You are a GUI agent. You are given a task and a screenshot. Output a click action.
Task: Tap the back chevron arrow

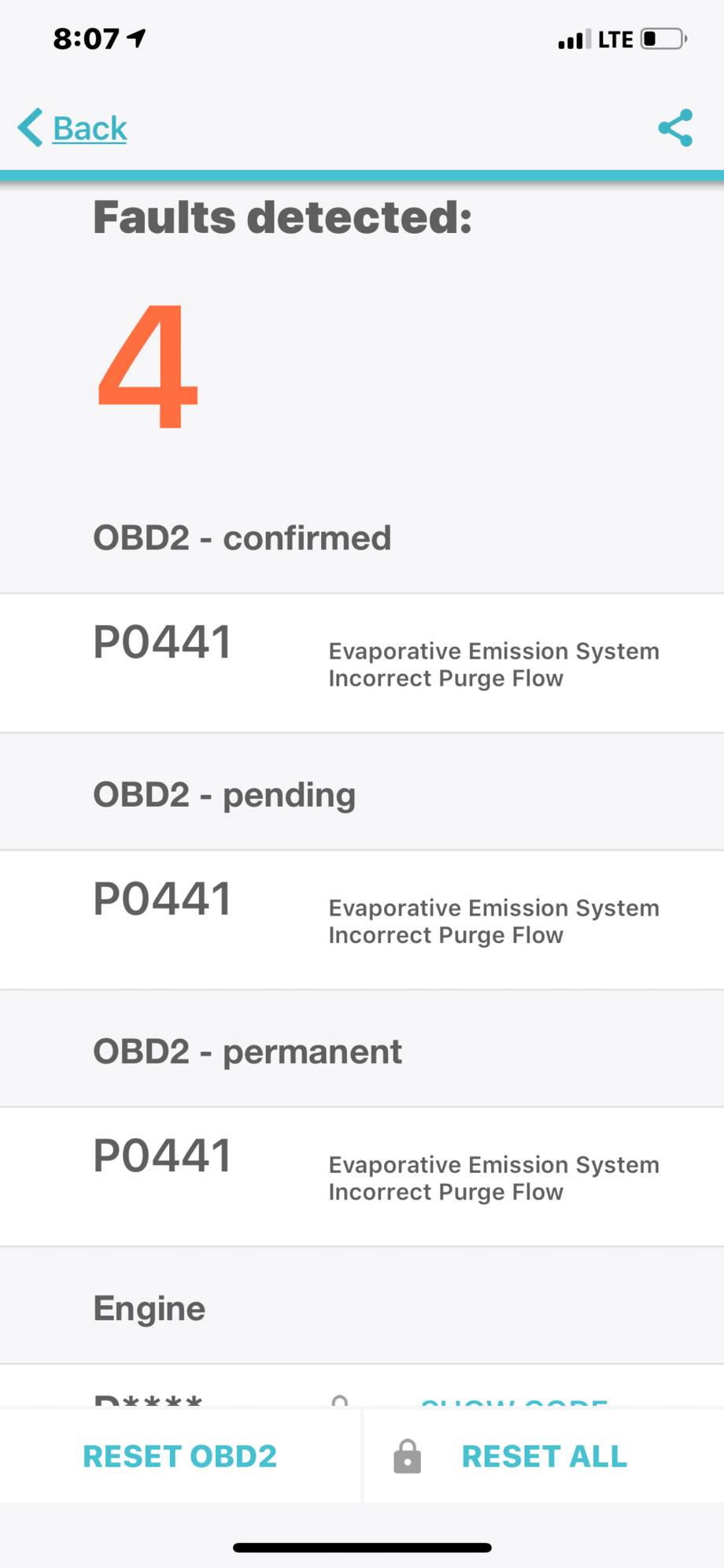point(31,128)
